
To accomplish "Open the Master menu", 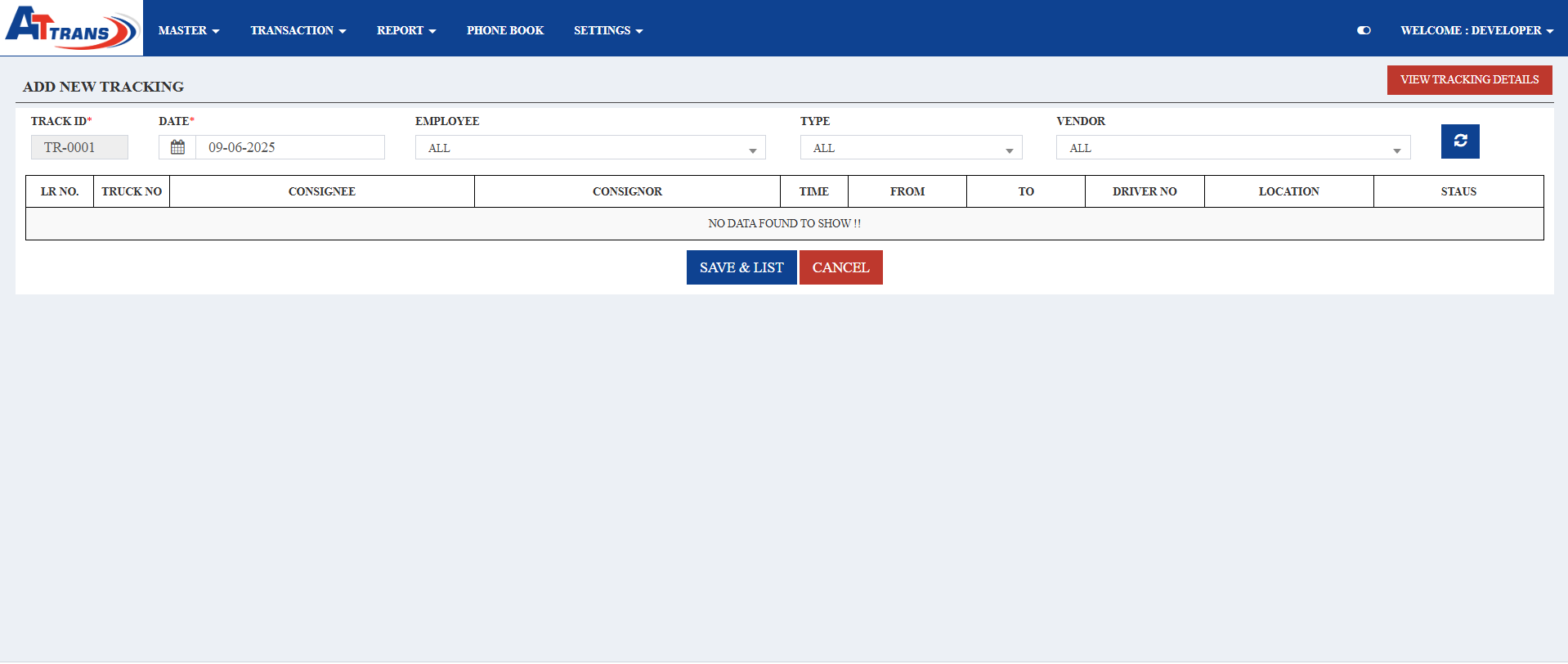I will (188, 30).
